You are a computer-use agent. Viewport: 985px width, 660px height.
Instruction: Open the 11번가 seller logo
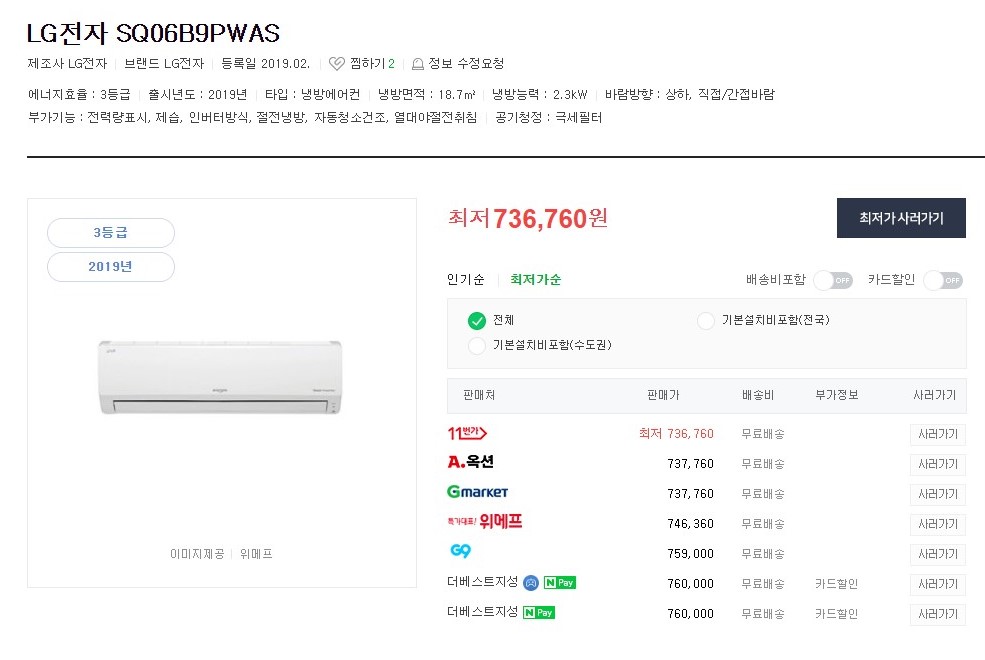click(466, 433)
